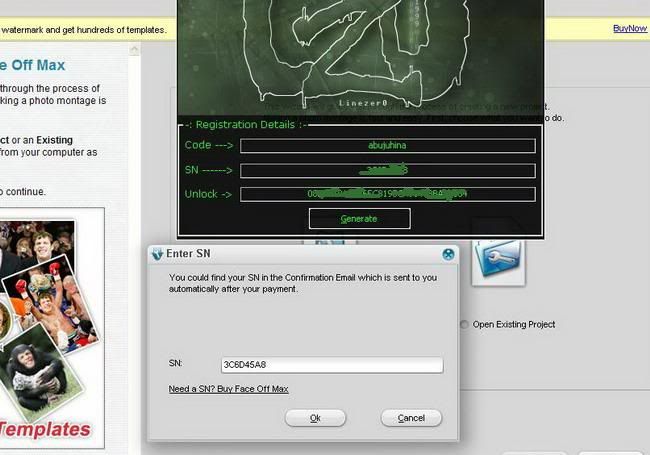Confirm the serial with Ok button
Screen dimensions: 650x455
[315, 418]
